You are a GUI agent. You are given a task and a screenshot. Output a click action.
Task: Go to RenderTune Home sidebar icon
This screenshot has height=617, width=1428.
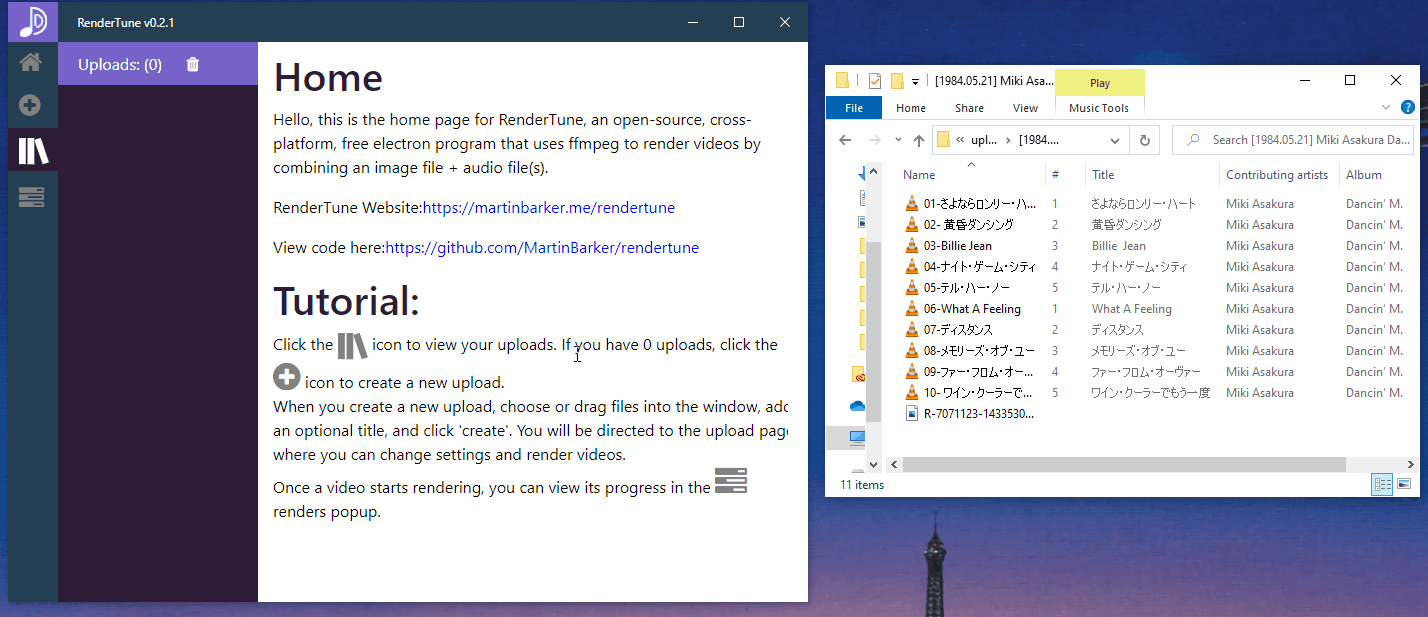(31, 63)
